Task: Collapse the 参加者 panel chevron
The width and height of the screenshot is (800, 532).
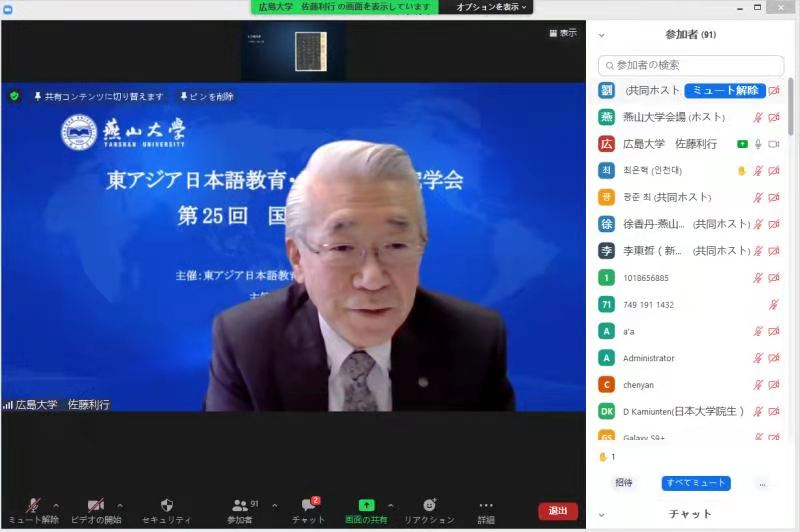Action: (x=601, y=35)
